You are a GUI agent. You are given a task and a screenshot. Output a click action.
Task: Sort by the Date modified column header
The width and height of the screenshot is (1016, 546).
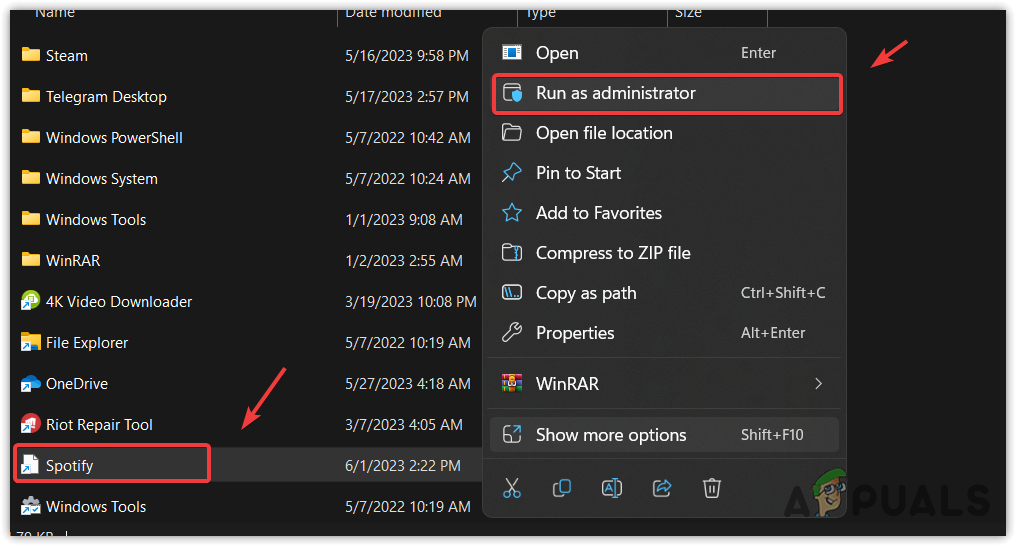click(393, 12)
